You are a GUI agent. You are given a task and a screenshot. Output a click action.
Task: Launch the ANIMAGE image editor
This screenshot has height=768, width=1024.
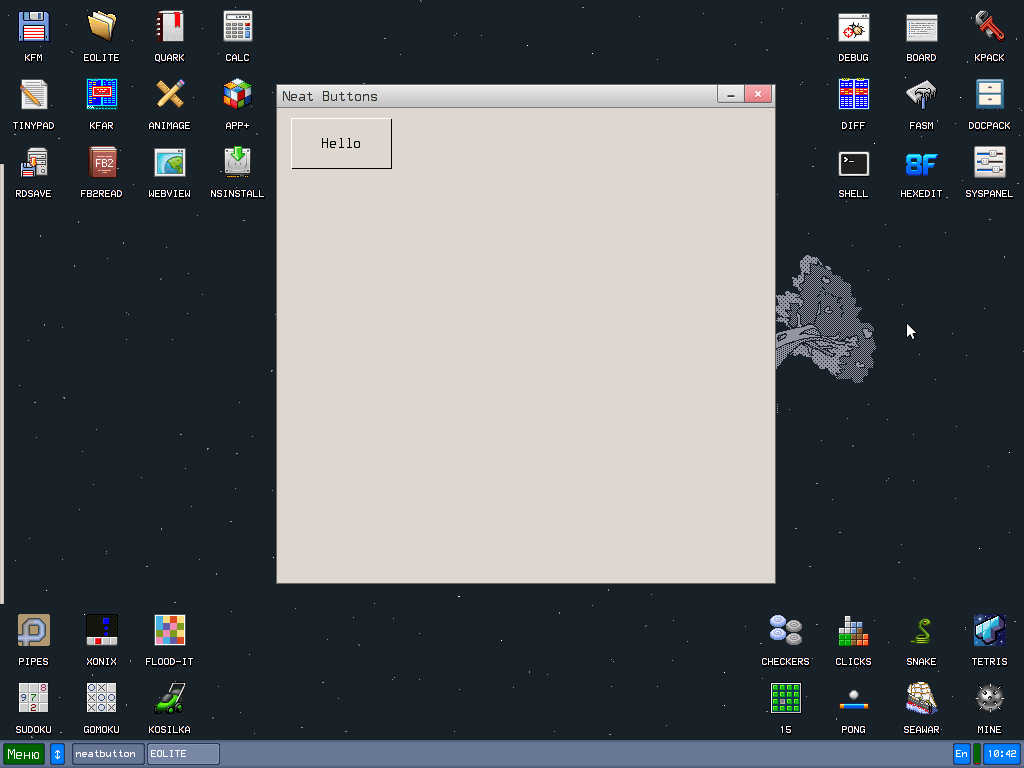coord(169,97)
